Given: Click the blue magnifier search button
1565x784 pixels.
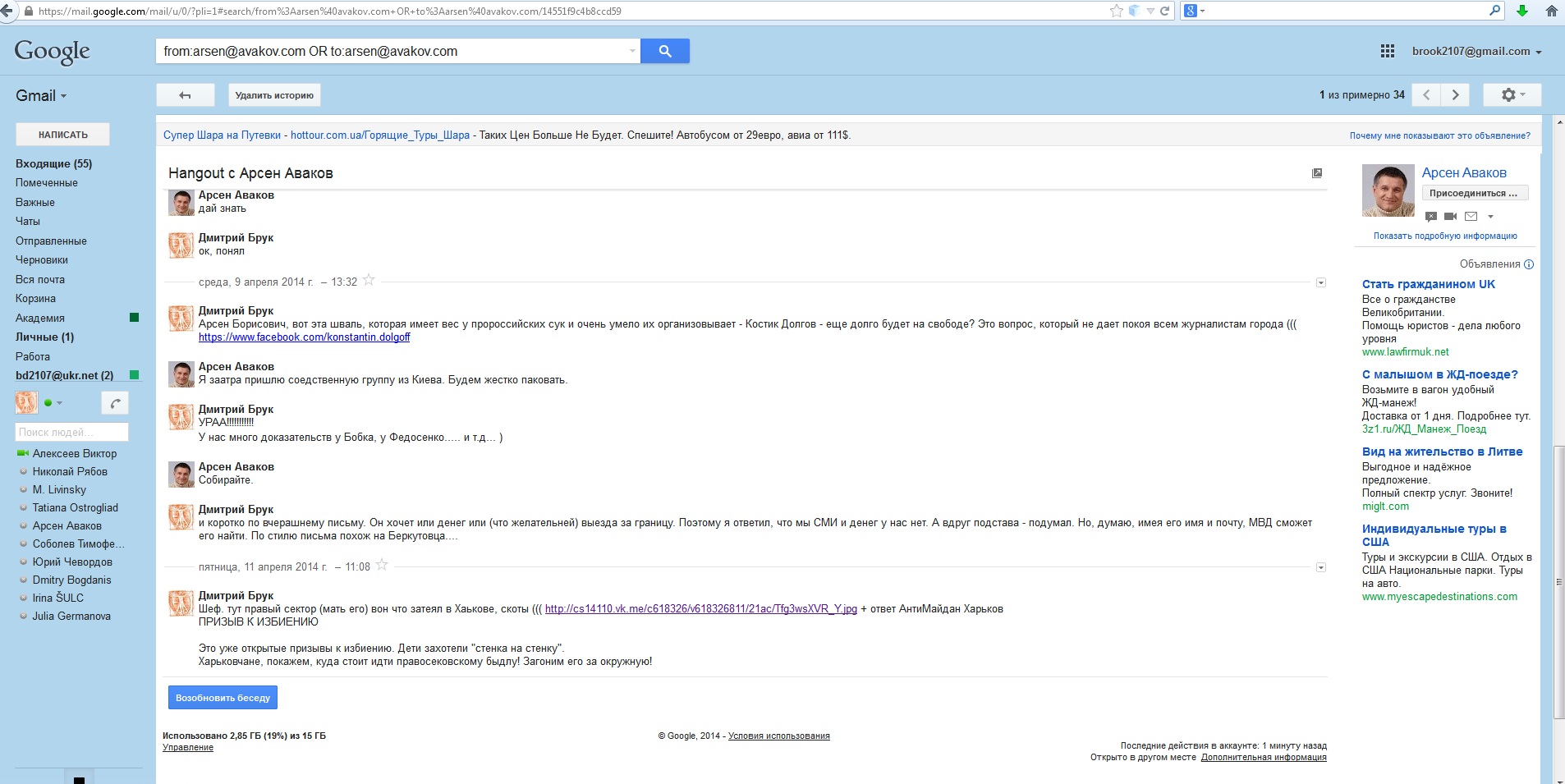Looking at the screenshot, I should [664, 51].
